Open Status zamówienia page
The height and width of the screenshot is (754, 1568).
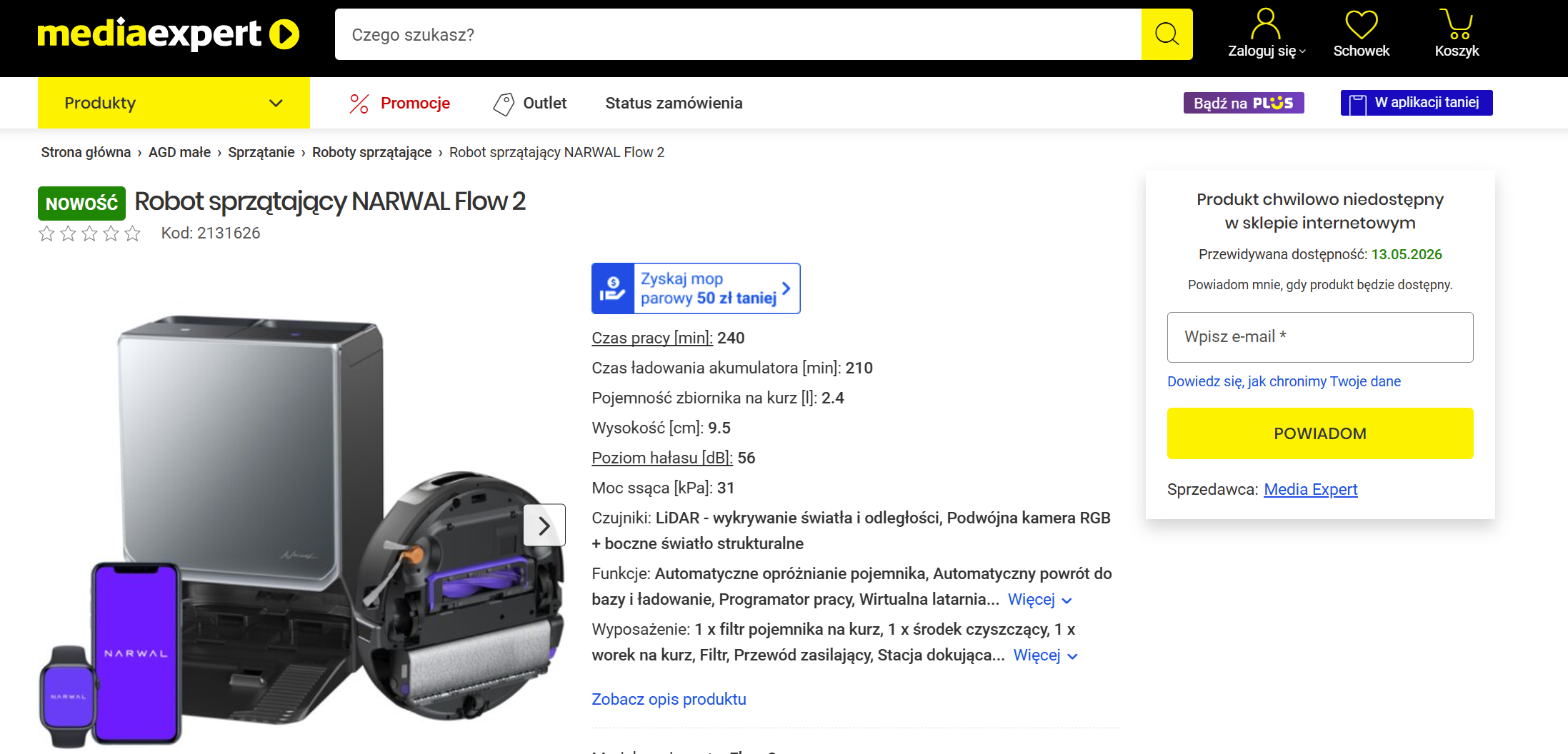(674, 103)
